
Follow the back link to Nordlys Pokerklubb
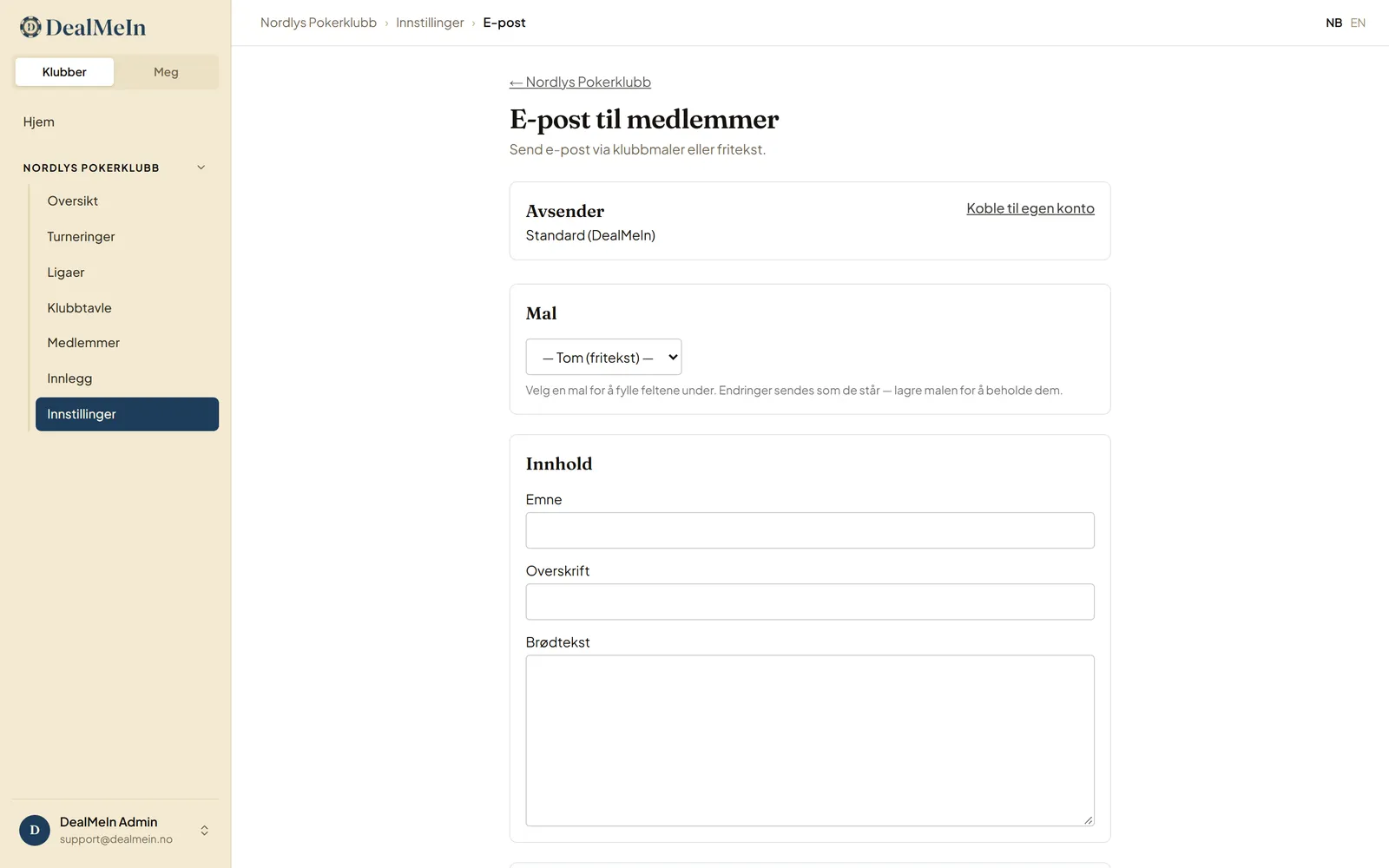580,82
